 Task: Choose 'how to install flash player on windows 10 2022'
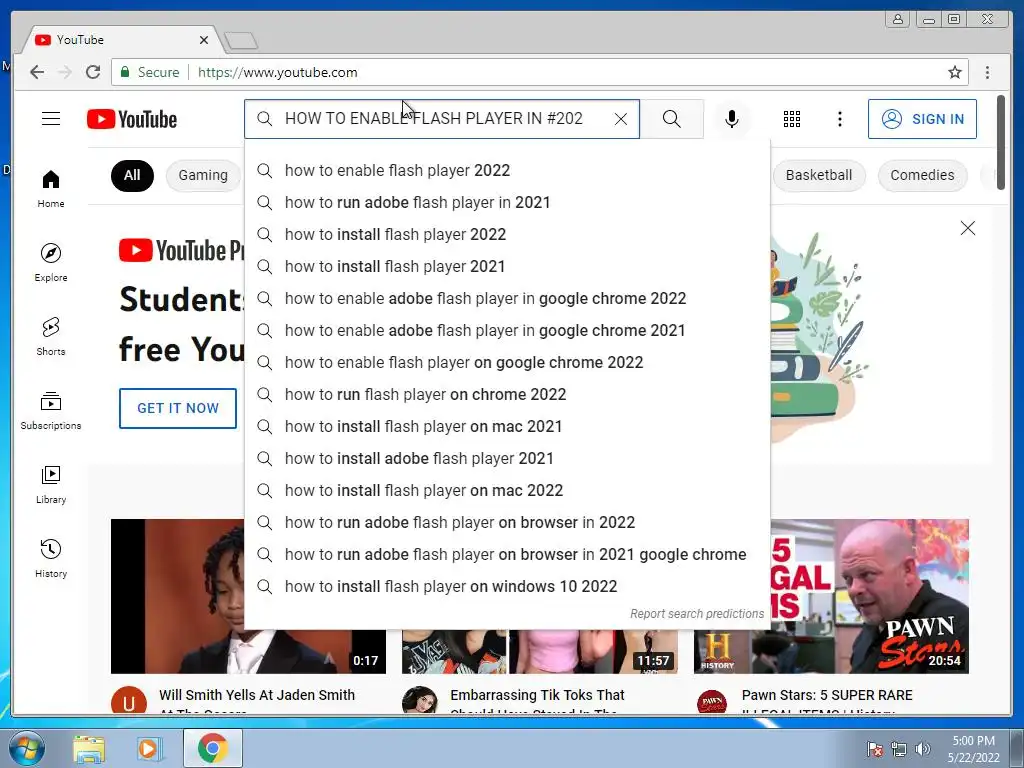click(x=507, y=586)
